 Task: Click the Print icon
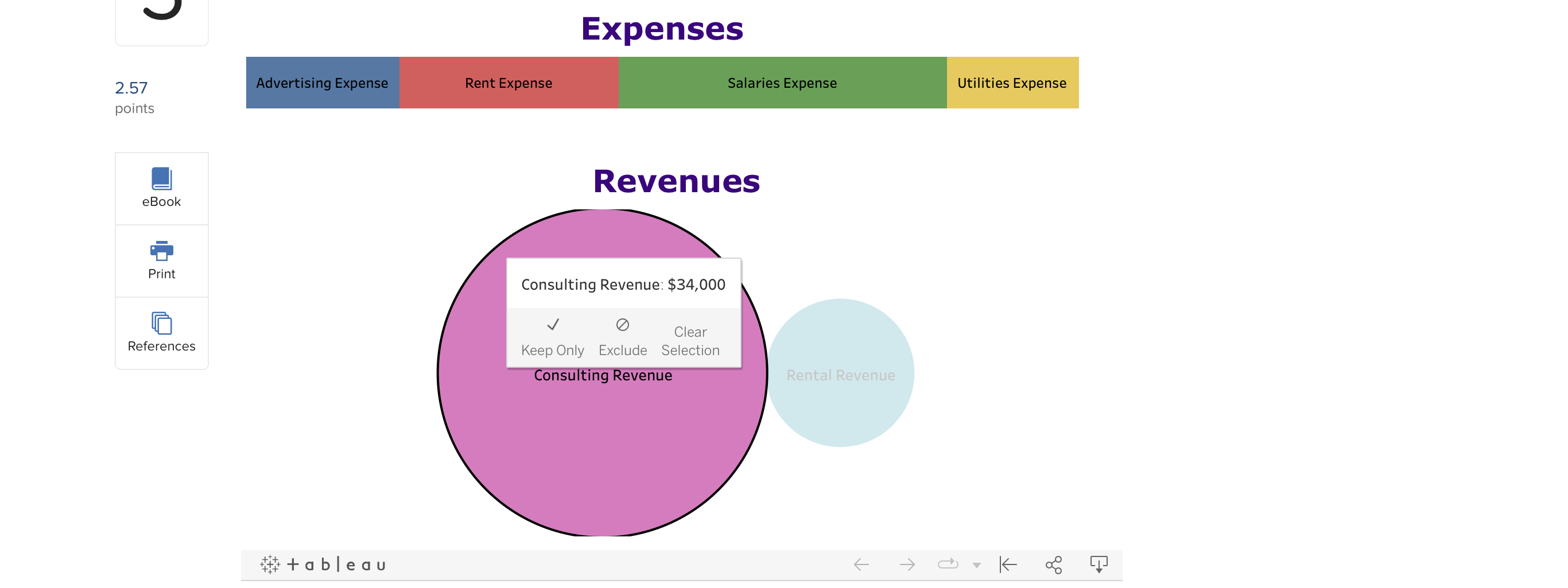[x=161, y=251]
